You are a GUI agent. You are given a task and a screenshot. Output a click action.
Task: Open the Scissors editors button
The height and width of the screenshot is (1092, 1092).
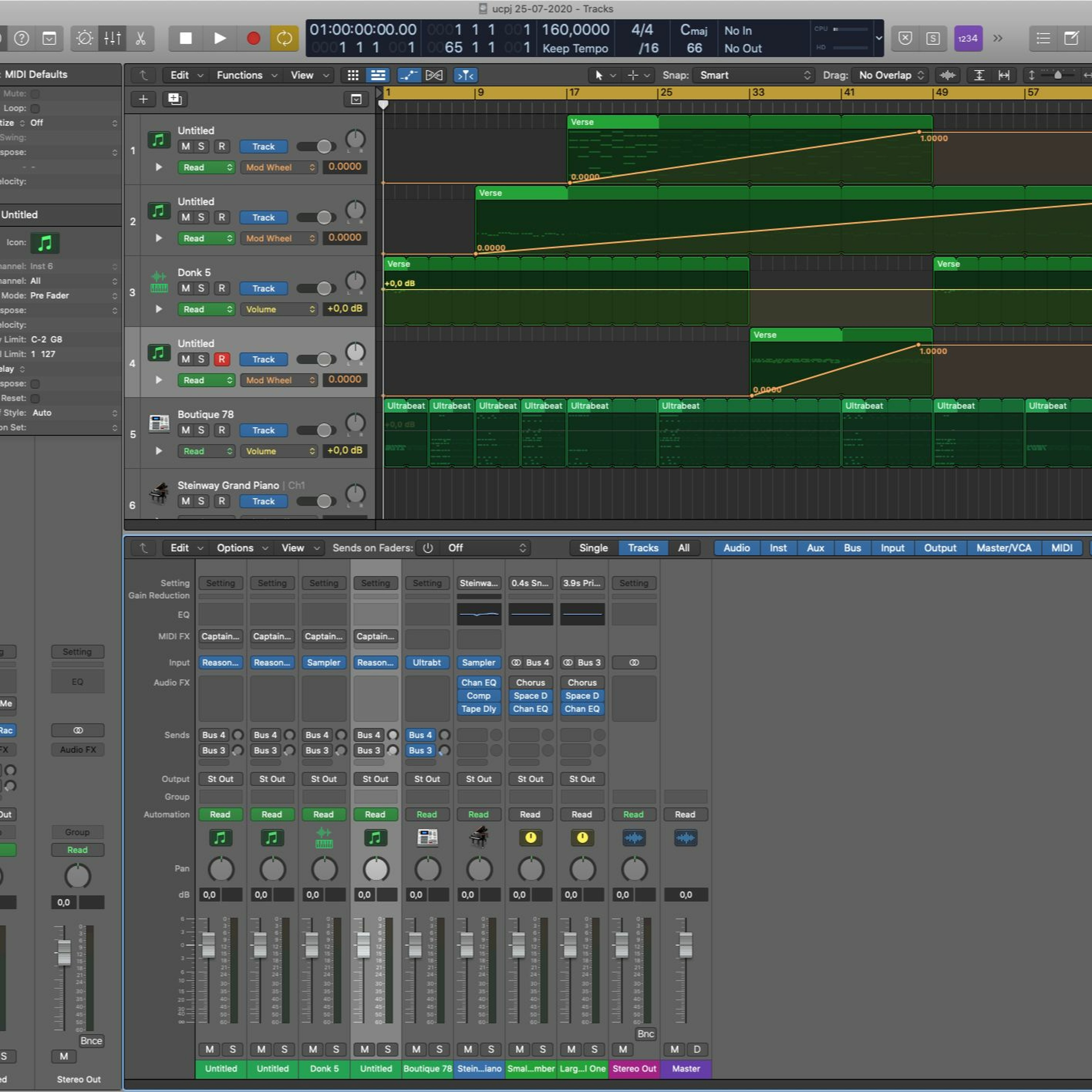pyautogui.click(x=140, y=38)
